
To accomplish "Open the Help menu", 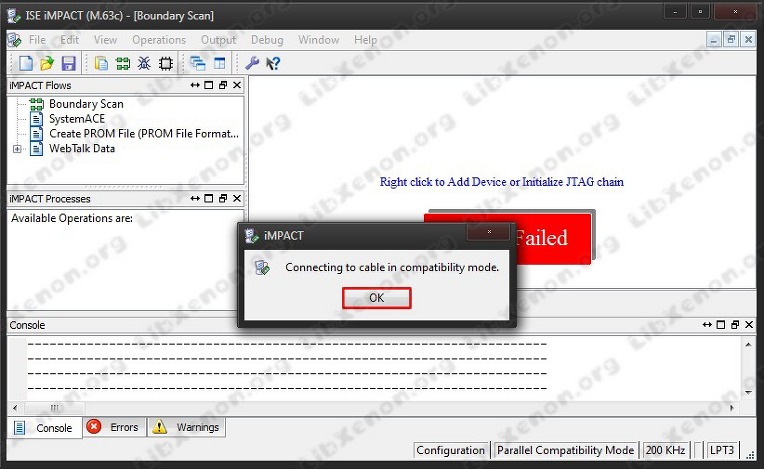I will [x=365, y=40].
